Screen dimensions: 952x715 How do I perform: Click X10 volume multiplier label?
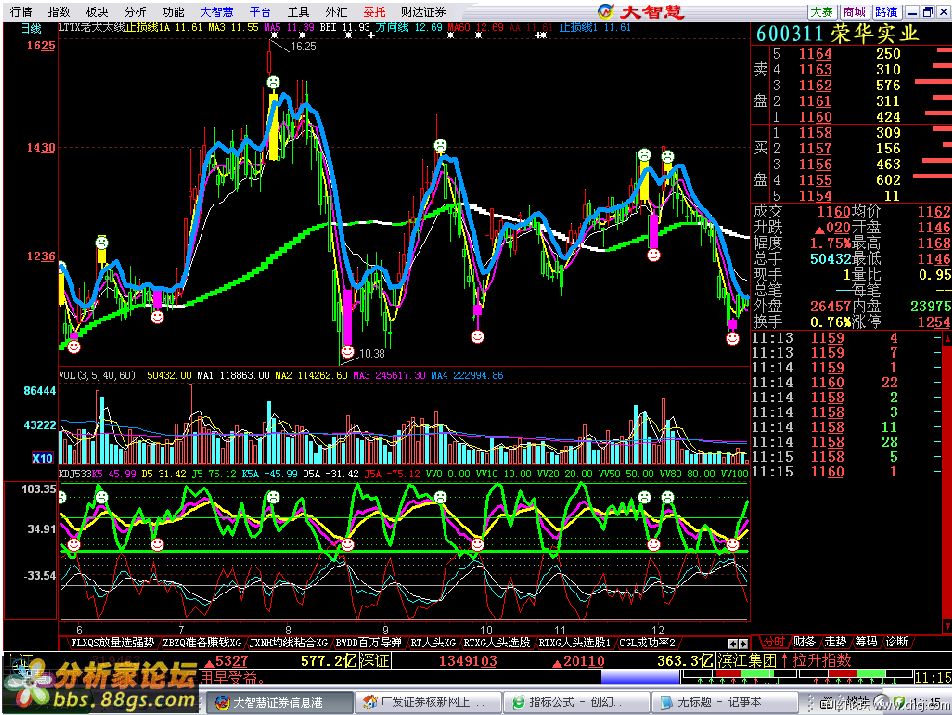tap(42, 458)
